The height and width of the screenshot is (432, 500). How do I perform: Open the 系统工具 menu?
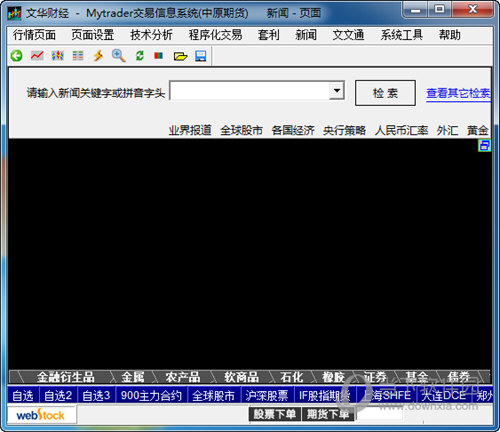pos(402,35)
